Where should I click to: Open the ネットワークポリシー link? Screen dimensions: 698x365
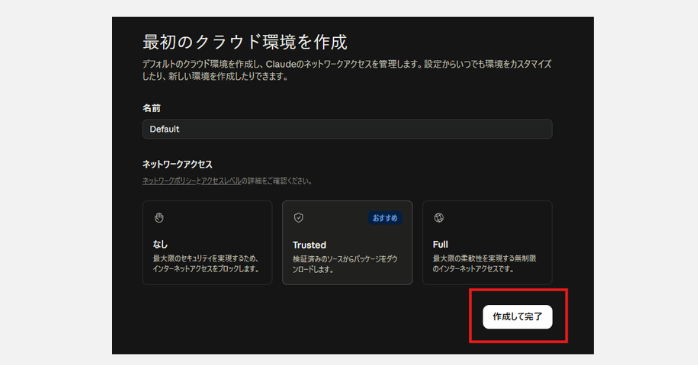[169, 181]
